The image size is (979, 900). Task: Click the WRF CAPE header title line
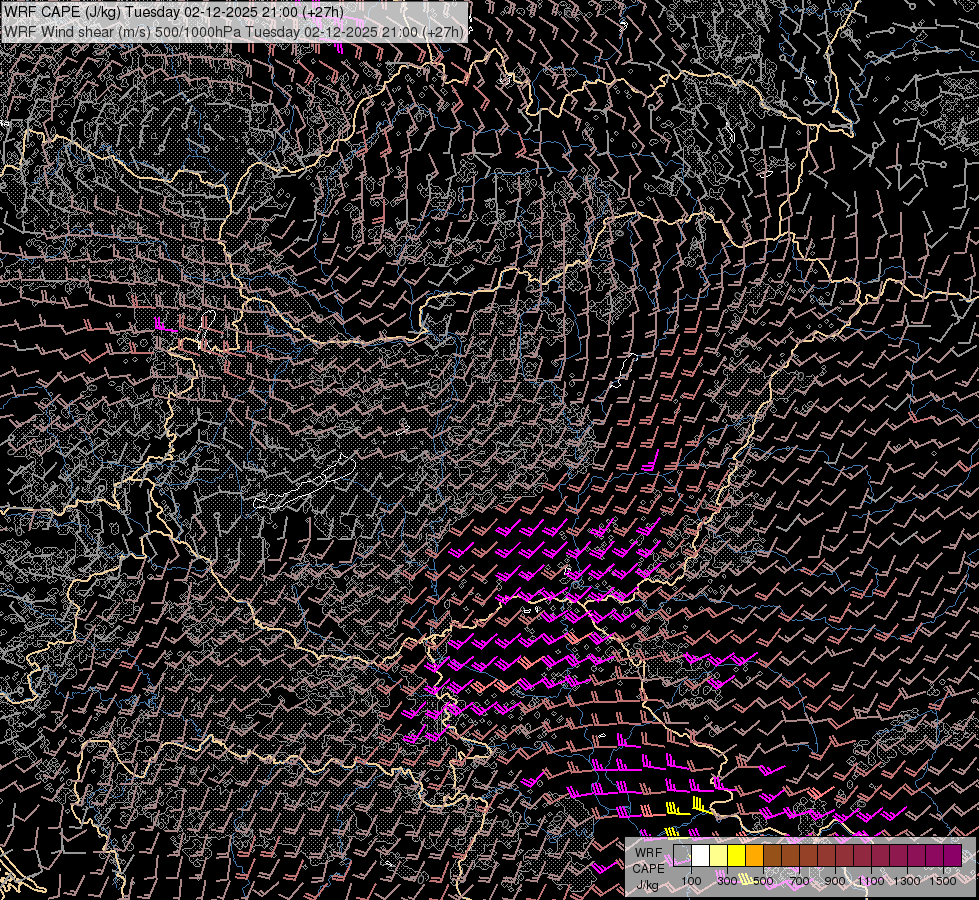coord(174,12)
